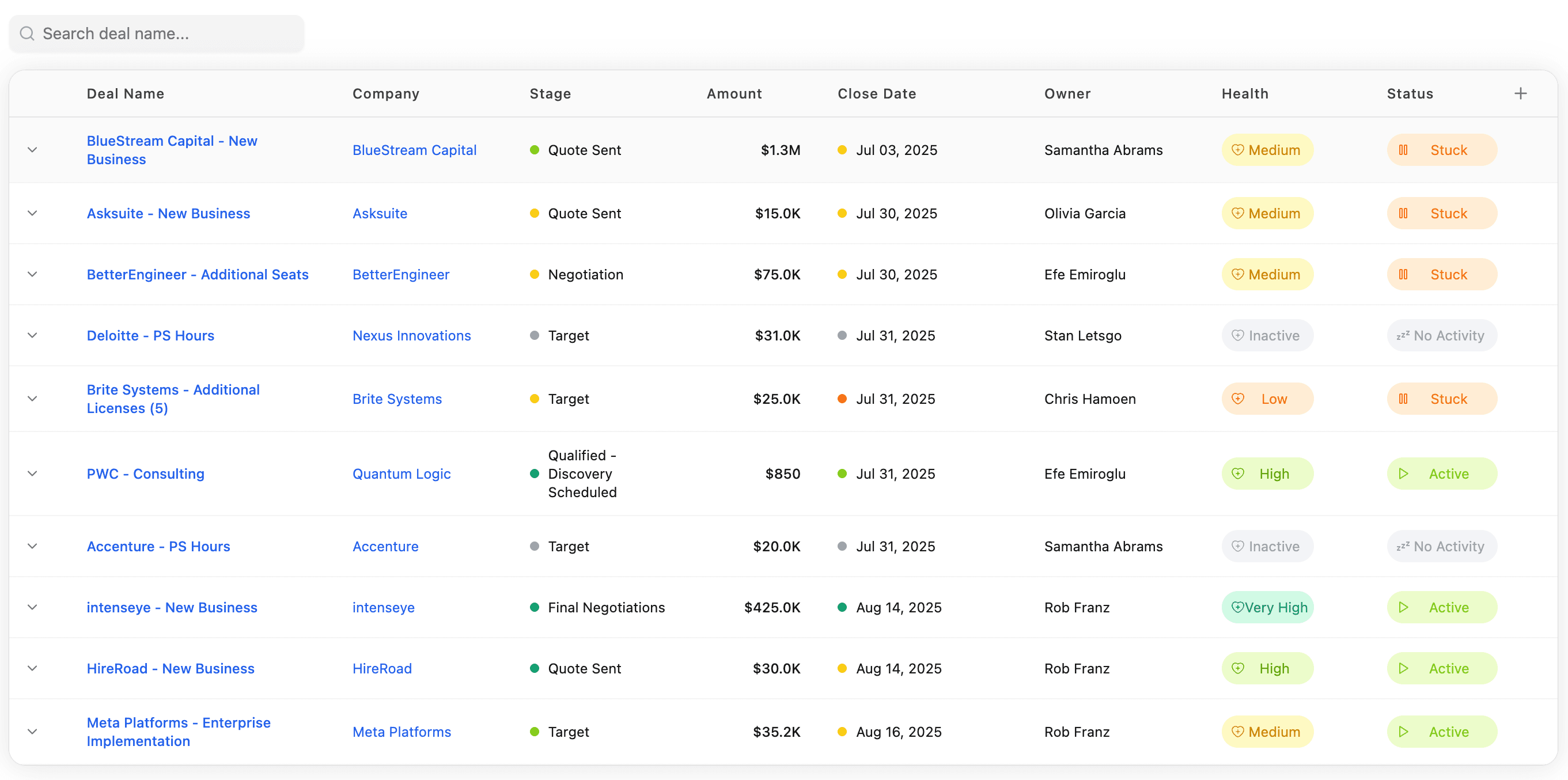The height and width of the screenshot is (780, 1568).
Task: Focus the Search deal name field
Action: pyautogui.click(x=157, y=33)
